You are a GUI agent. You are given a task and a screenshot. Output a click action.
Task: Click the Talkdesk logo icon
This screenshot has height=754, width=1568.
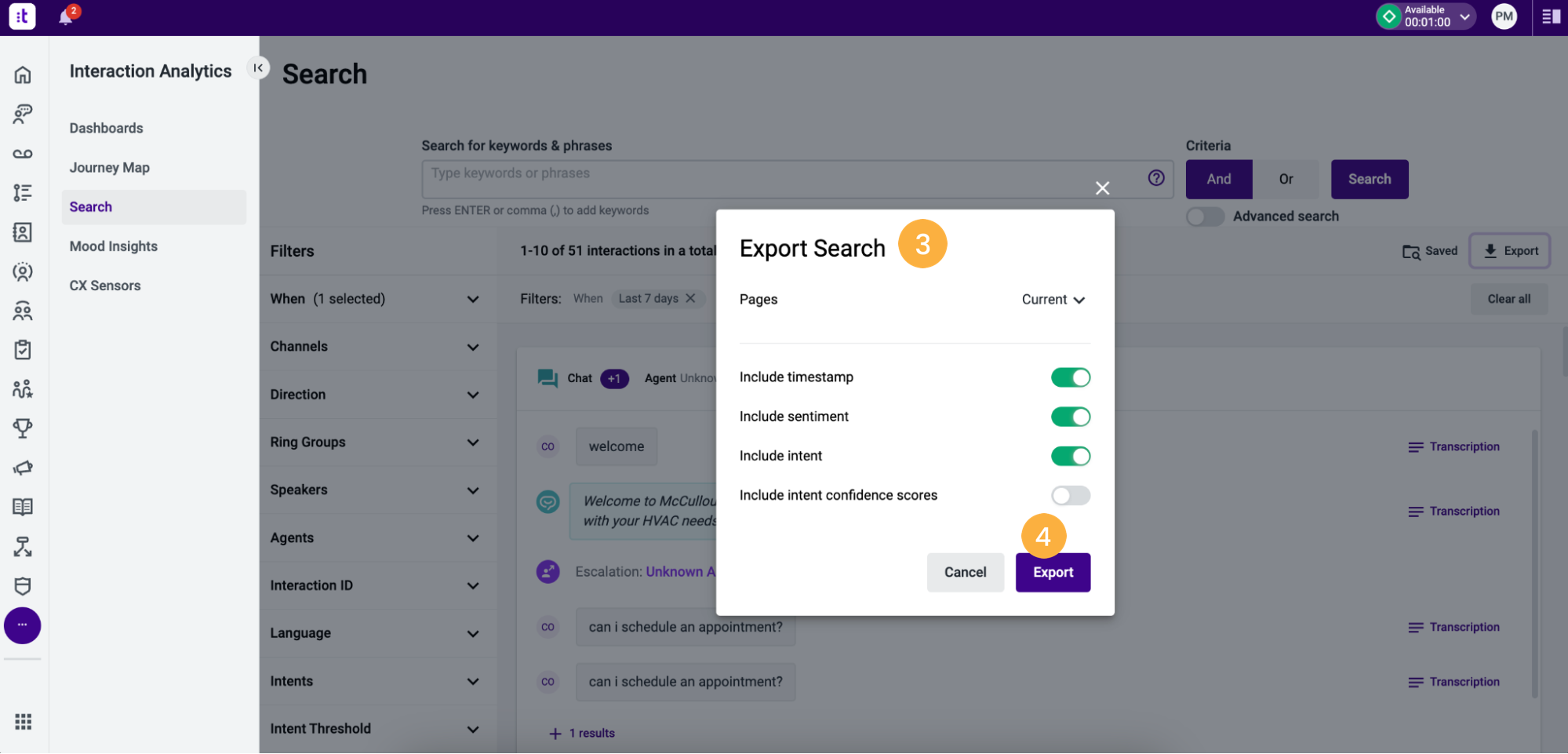[x=22, y=16]
